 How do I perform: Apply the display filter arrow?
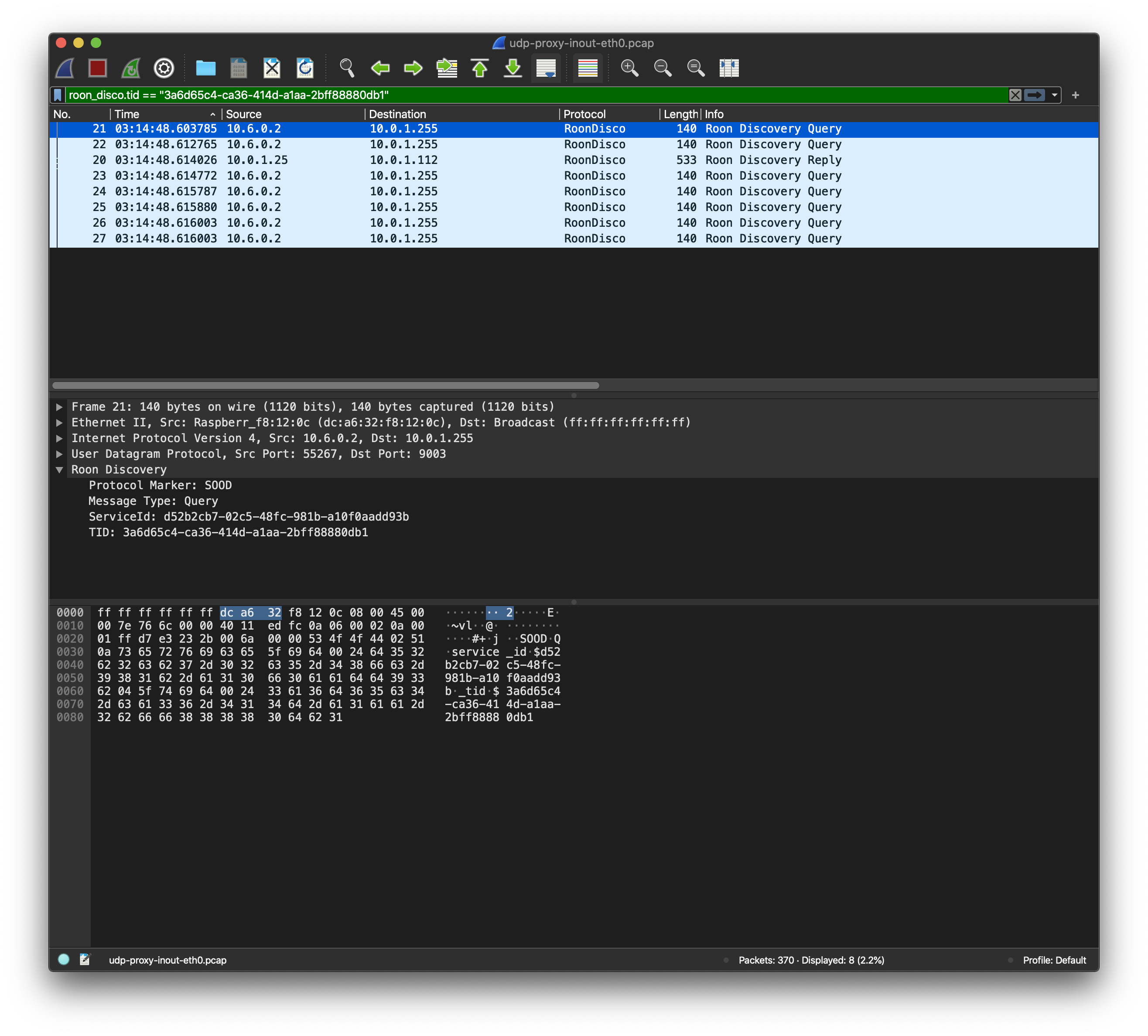tap(1034, 95)
